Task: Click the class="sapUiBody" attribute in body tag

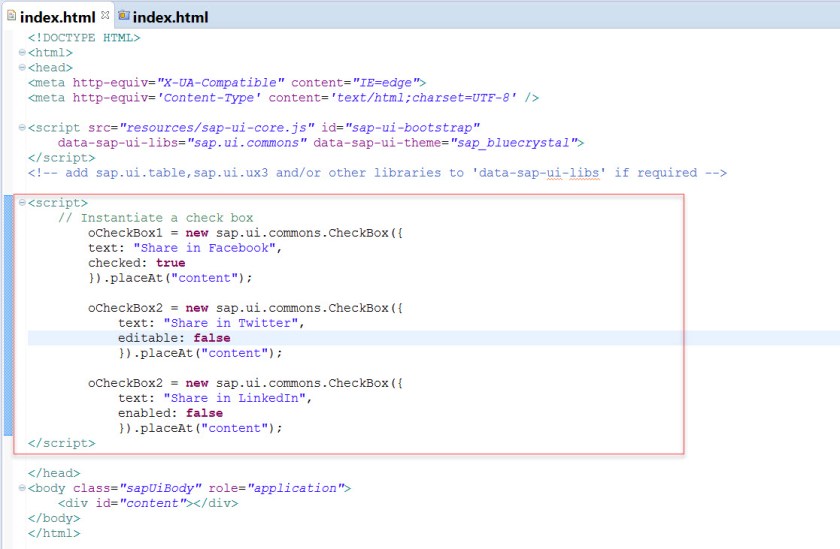Action: pos(137,488)
